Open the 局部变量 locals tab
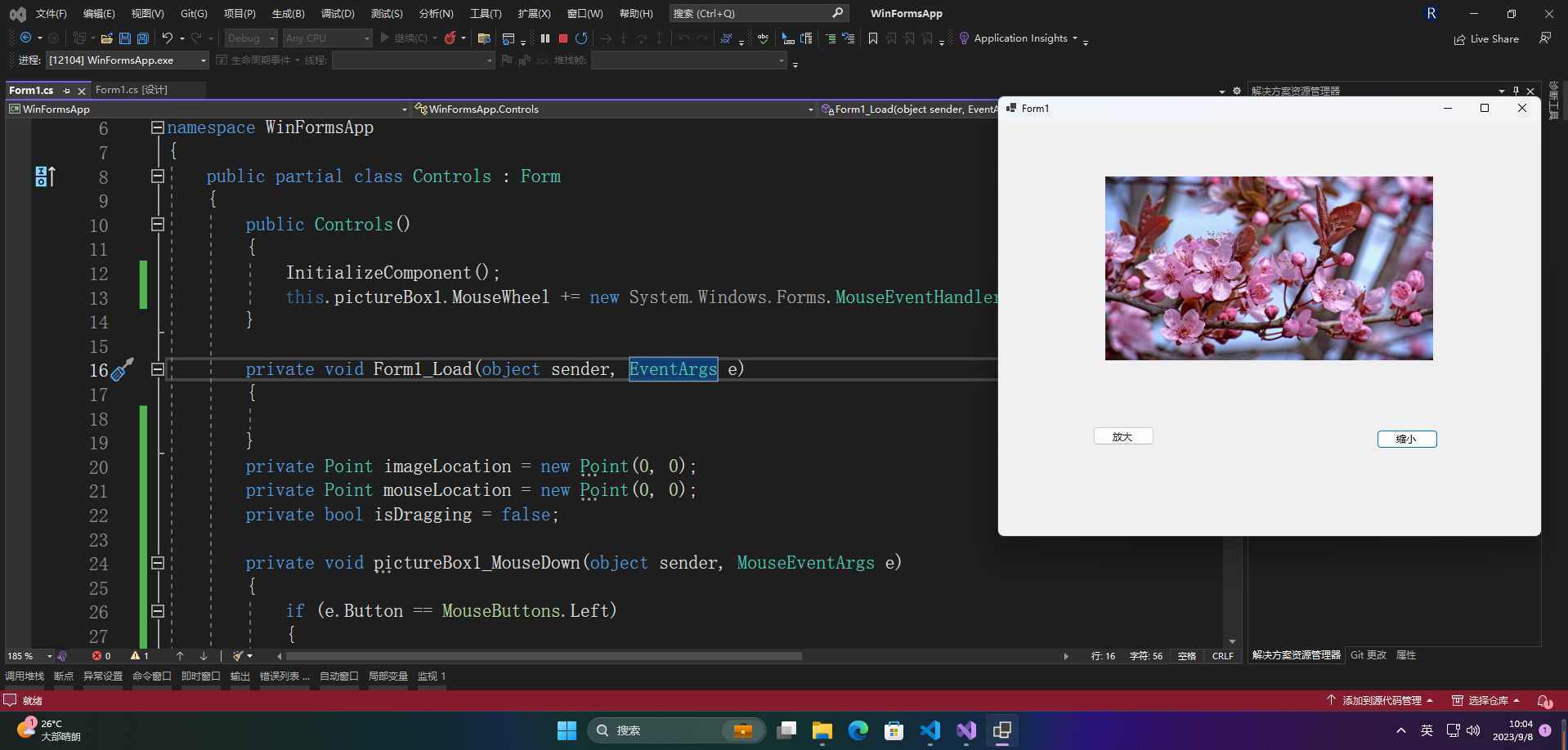The image size is (1568, 750). [388, 676]
